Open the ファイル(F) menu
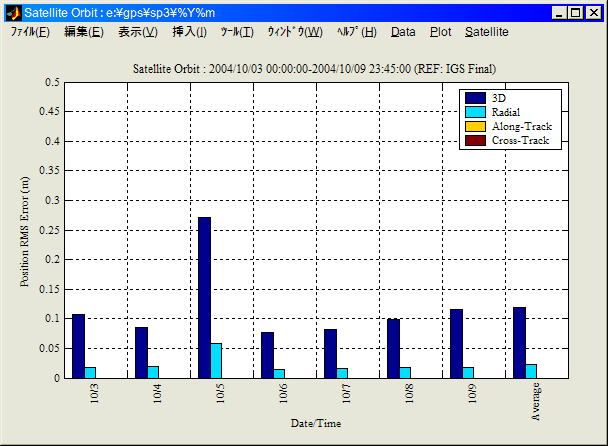The image size is (608, 446). click(30, 32)
